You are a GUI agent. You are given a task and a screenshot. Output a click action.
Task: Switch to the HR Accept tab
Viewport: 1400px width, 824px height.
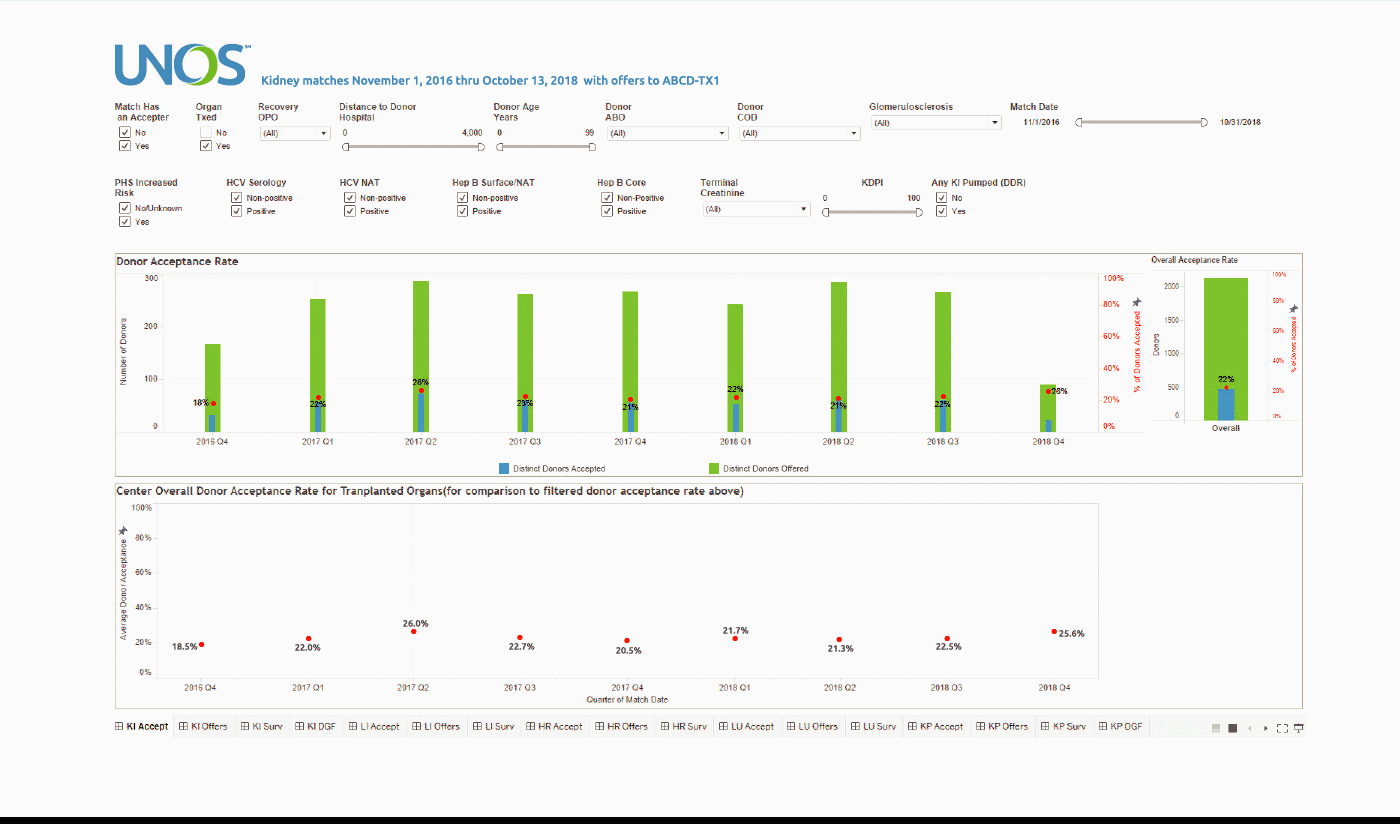(554, 727)
